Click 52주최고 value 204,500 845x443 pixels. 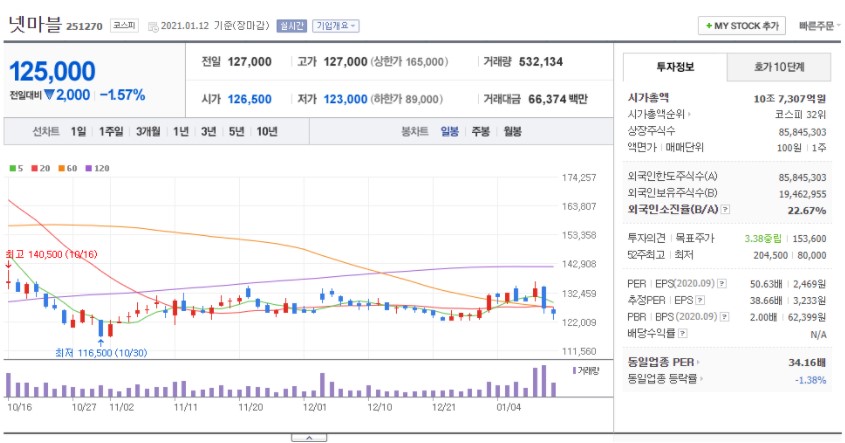(x=771, y=255)
